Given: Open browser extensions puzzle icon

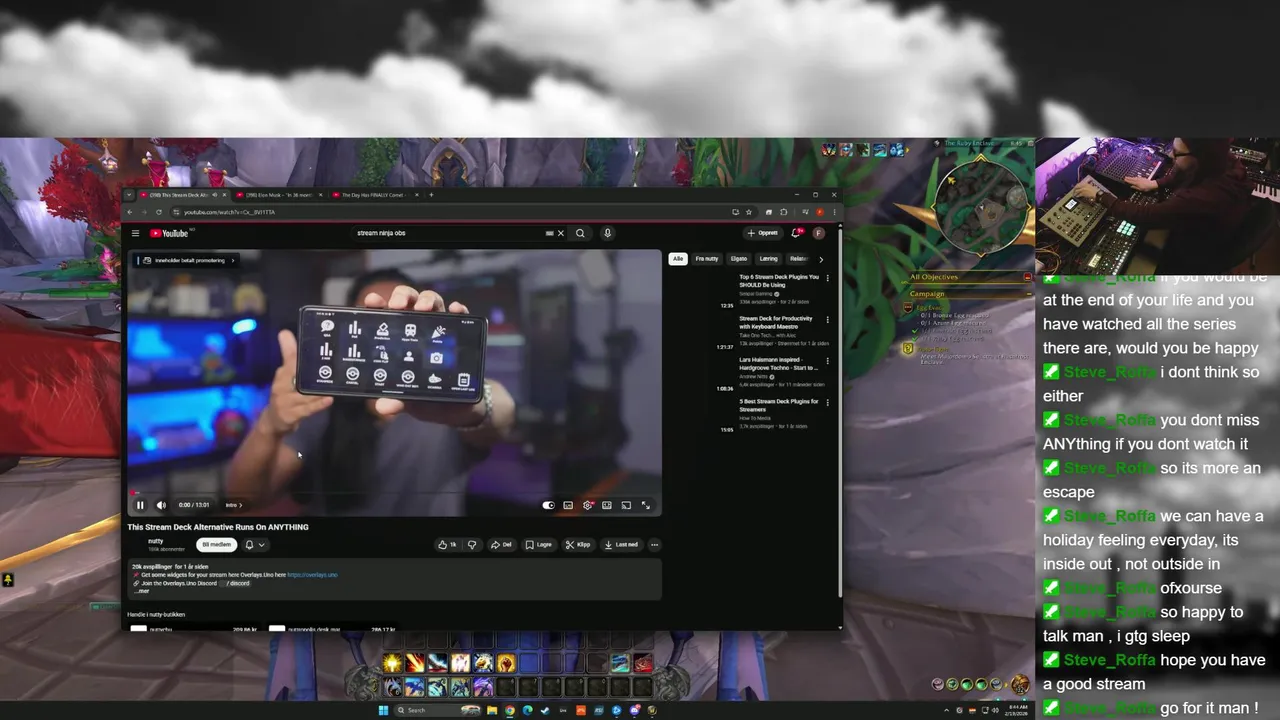Looking at the screenshot, I should 783,212.
